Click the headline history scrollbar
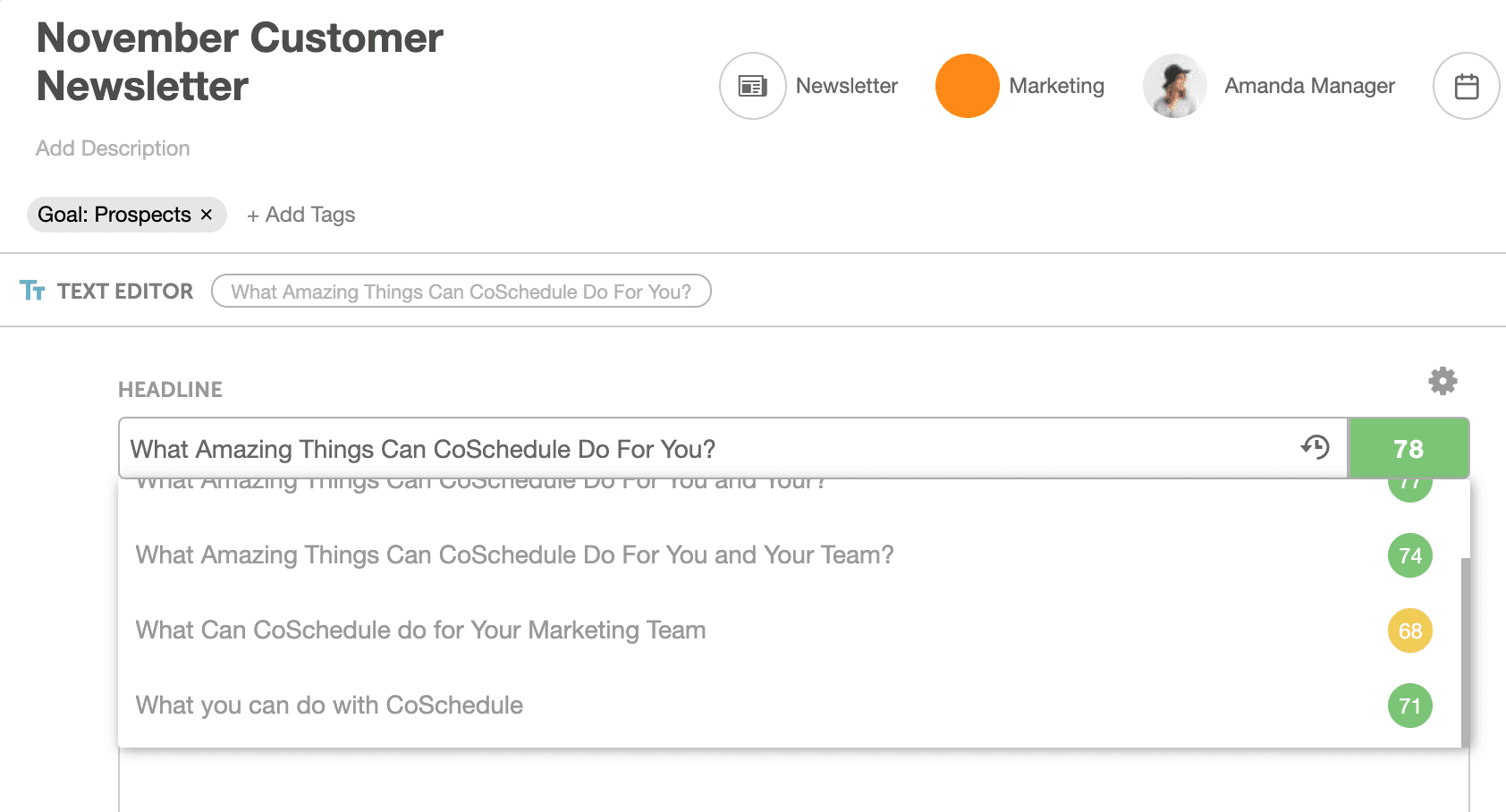This screenshot has height=812, width=1506. click(1465, 653)
